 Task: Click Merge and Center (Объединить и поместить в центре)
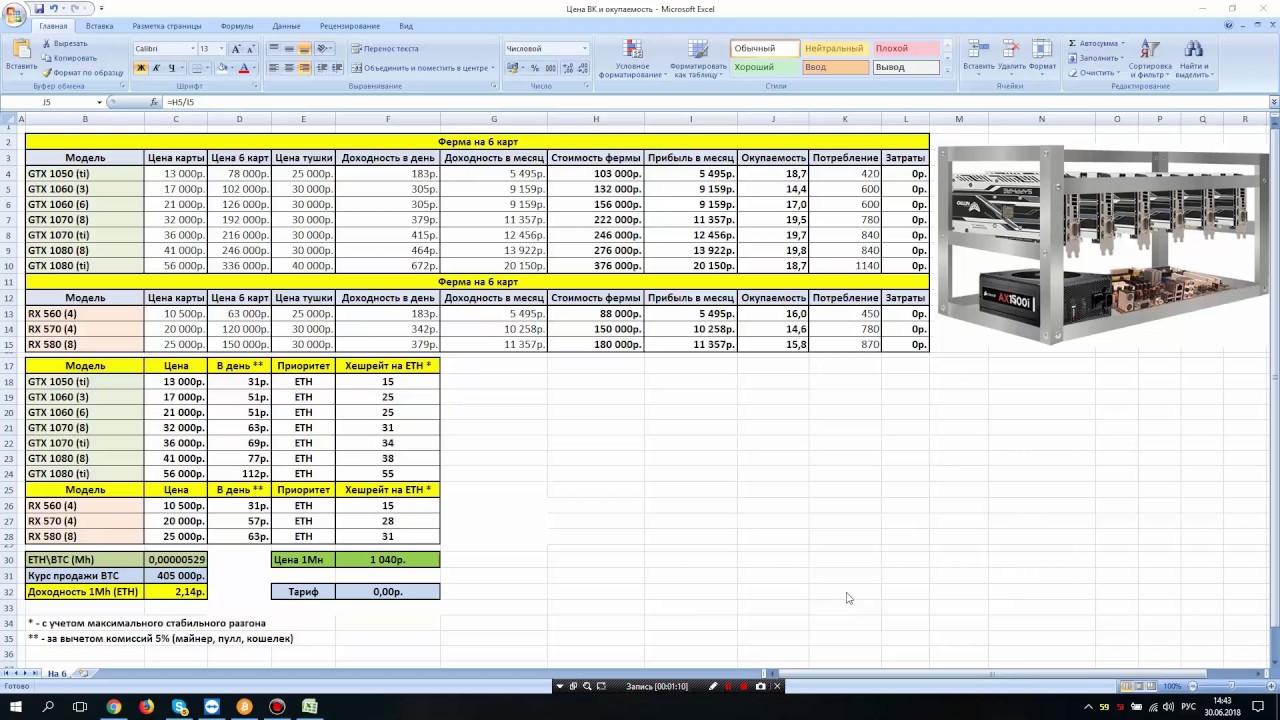[x=418, y=68]
